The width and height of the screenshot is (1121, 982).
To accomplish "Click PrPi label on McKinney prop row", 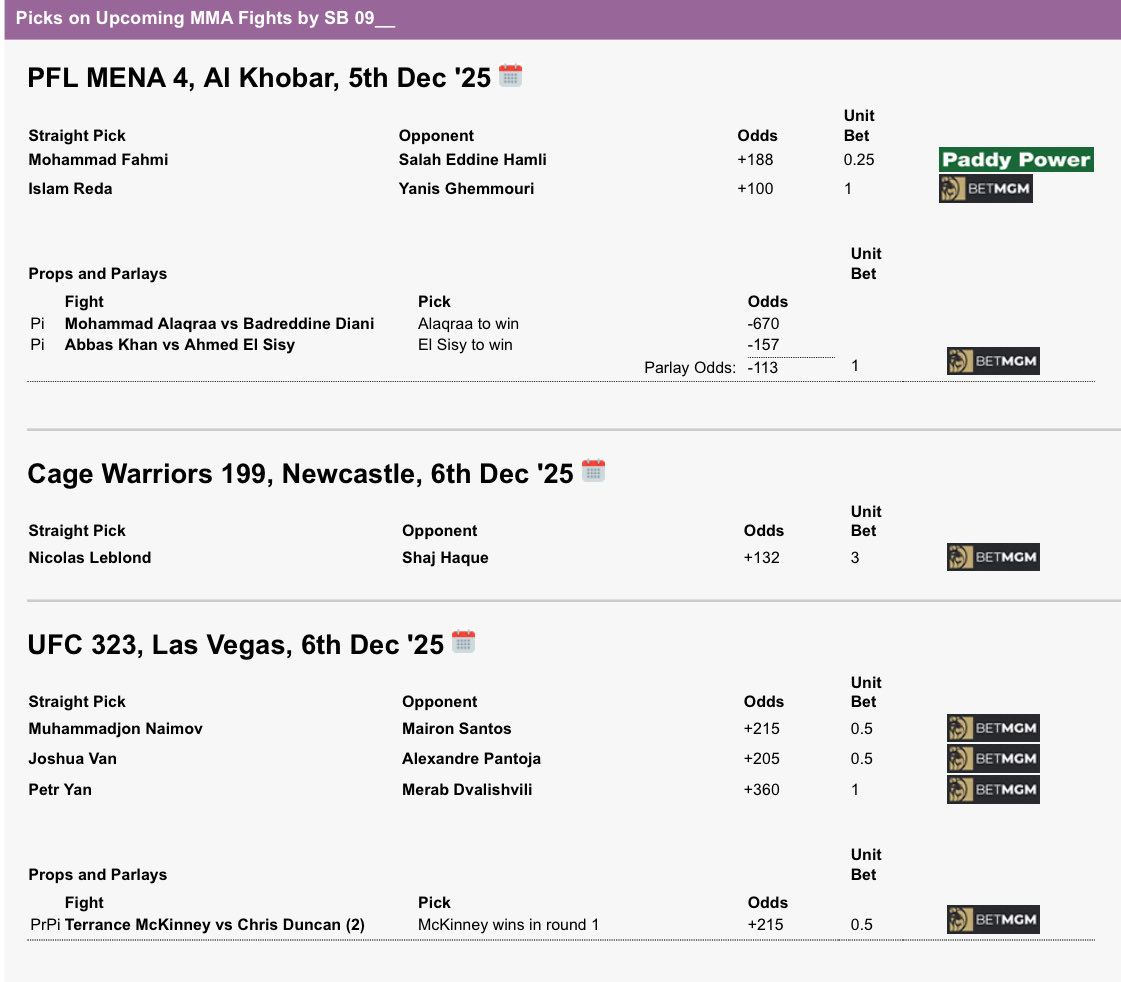I will [45, 925].
